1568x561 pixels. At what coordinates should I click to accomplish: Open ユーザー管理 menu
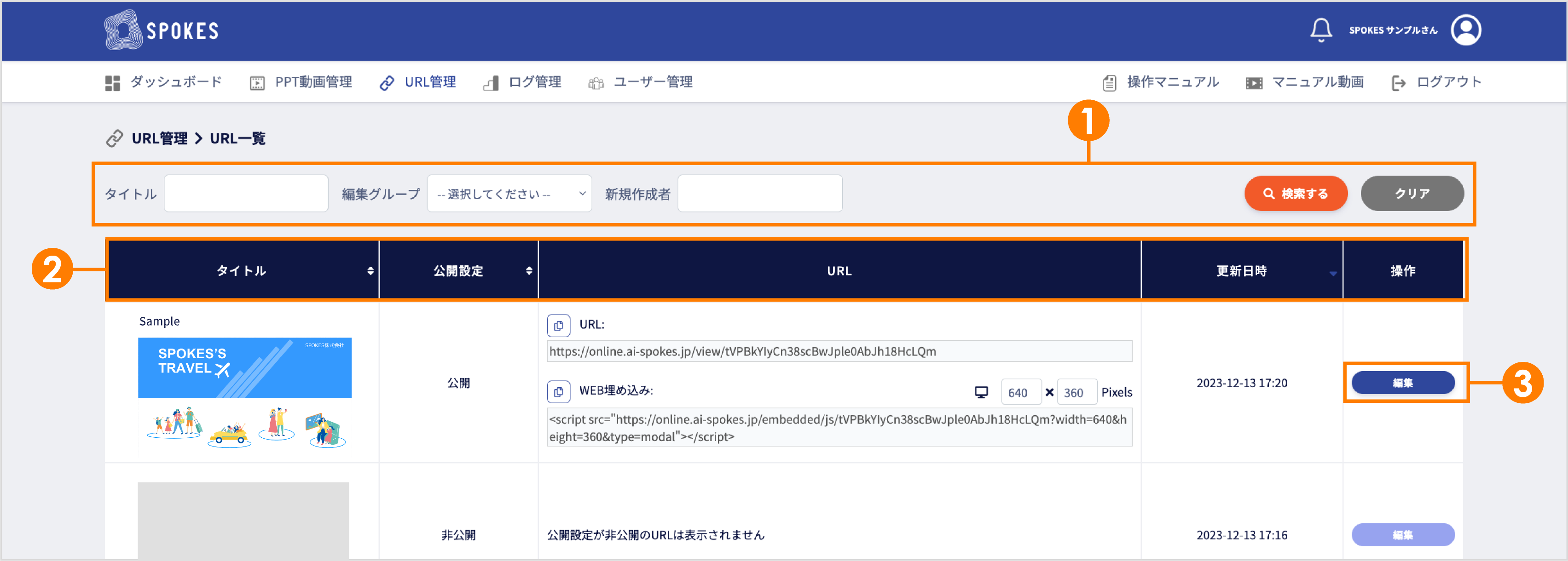tap(653, 82)
